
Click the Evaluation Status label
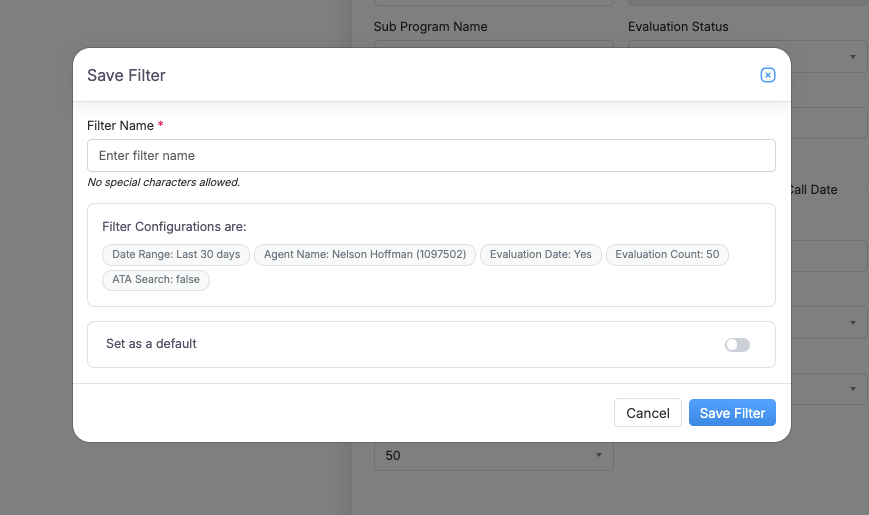click(678, 26)
